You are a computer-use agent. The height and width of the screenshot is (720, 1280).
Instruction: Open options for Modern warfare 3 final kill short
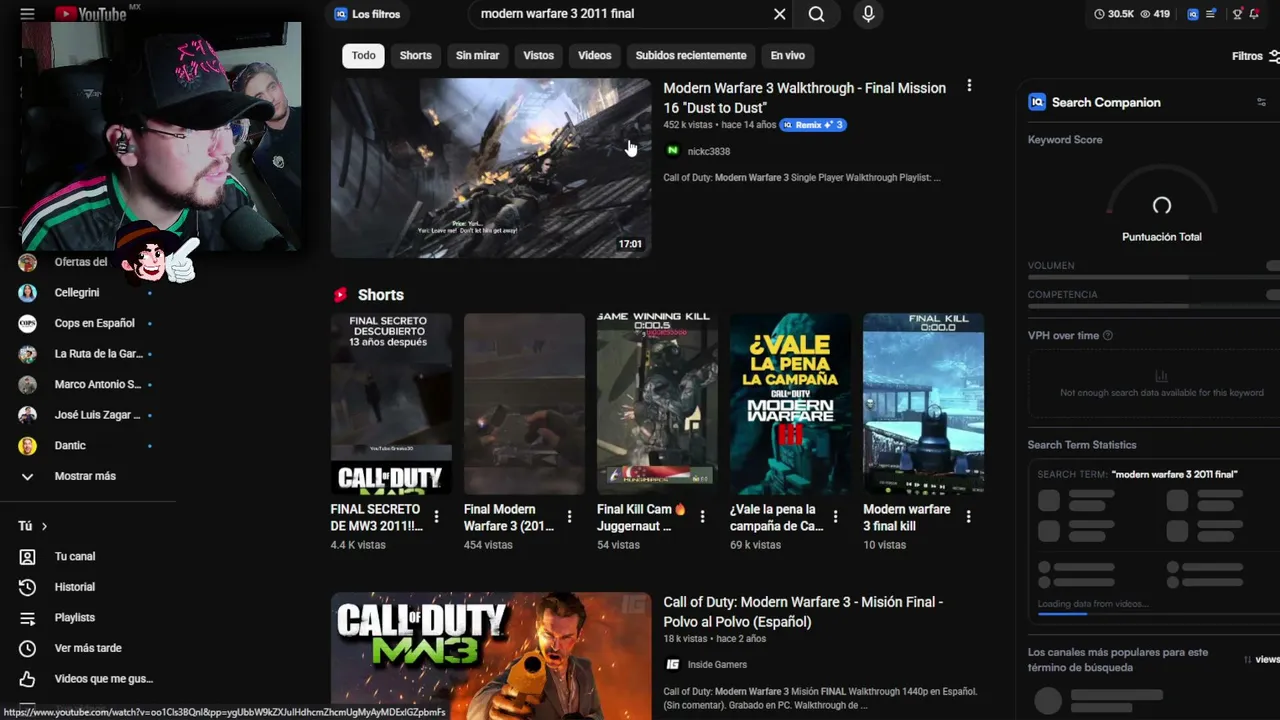coord(968,516)
